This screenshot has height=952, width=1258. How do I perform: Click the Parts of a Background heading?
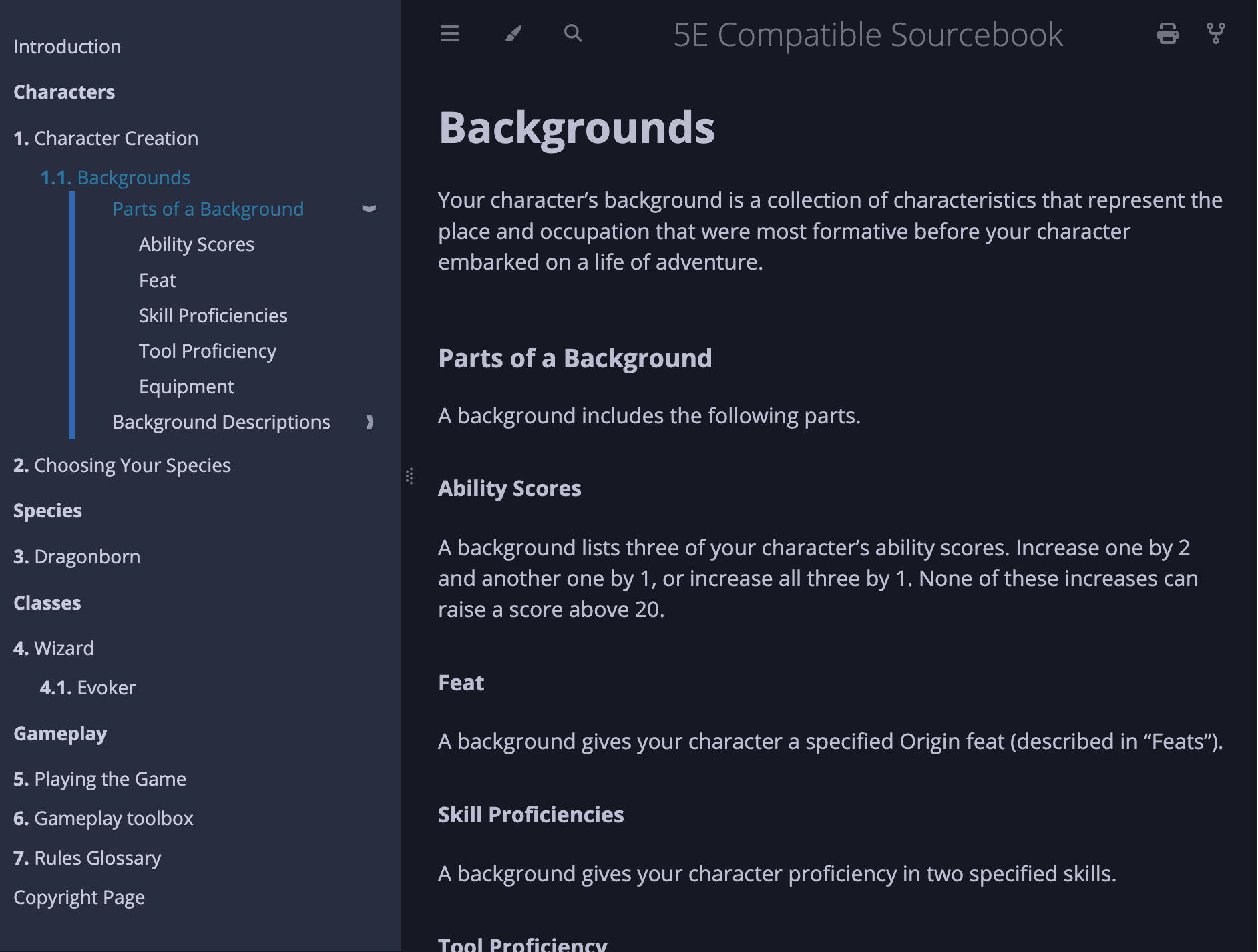(x=575, y=359)
